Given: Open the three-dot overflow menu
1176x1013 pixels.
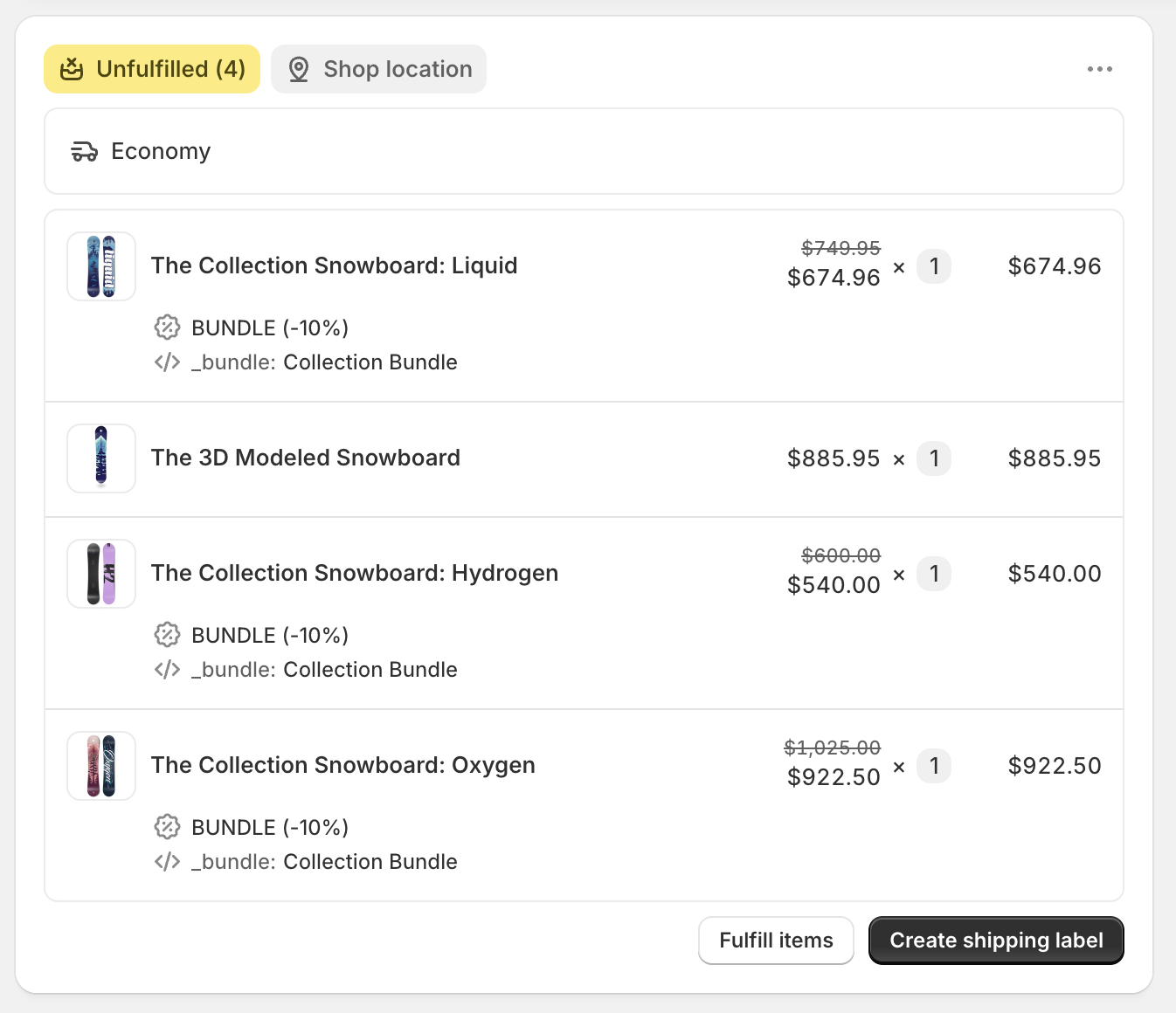Looking at the screenshot, I should (1099, 69).
